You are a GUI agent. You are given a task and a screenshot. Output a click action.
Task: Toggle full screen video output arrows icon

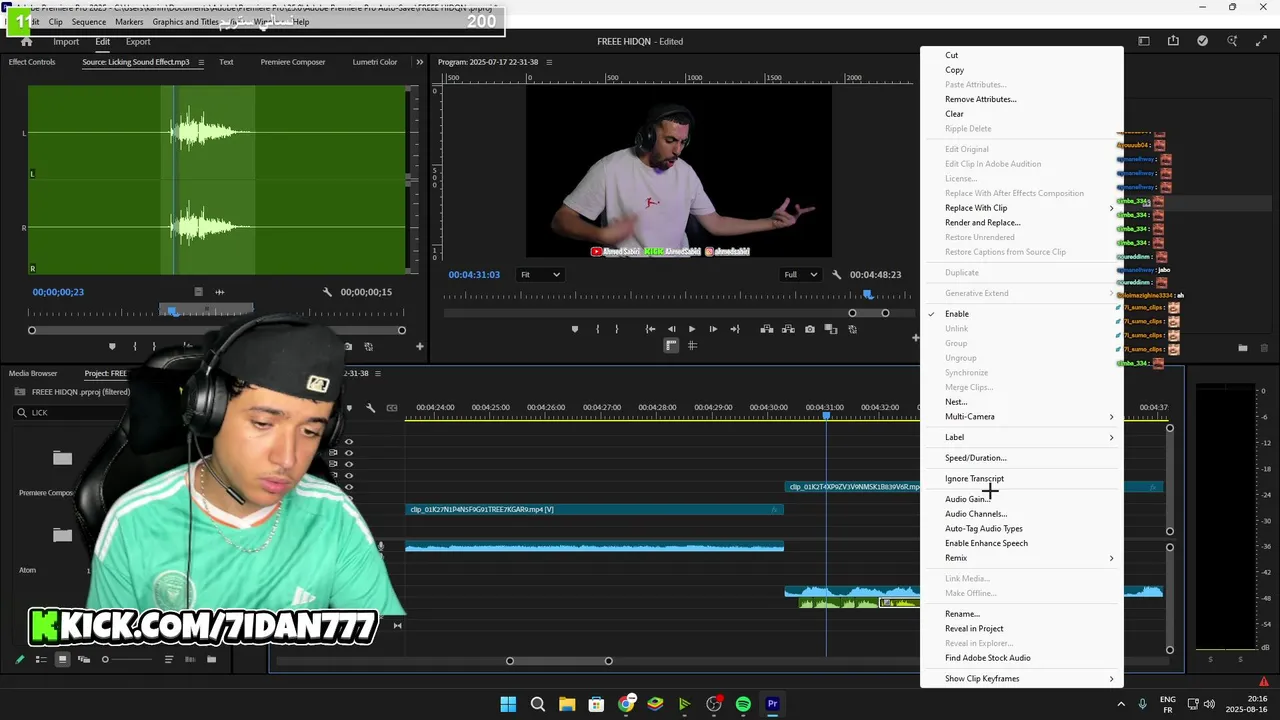click(1261, 41)
